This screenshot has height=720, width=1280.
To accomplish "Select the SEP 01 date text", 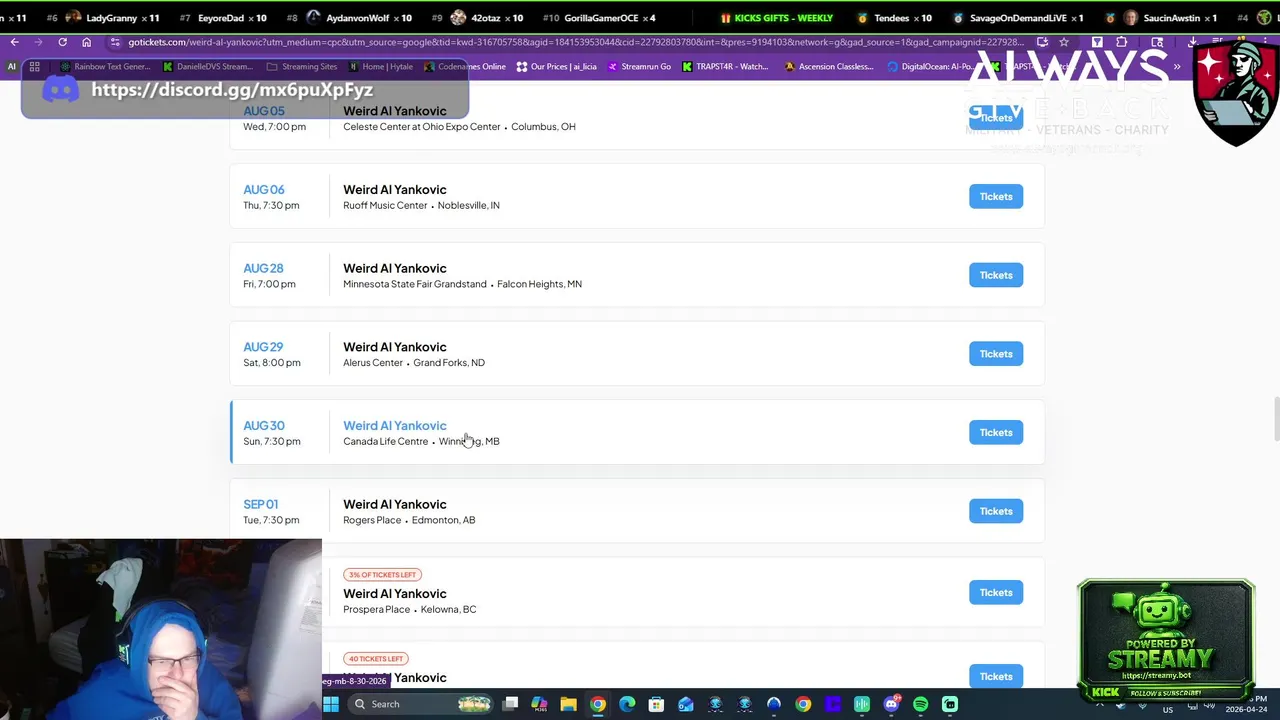I will [x=261, y=504].
